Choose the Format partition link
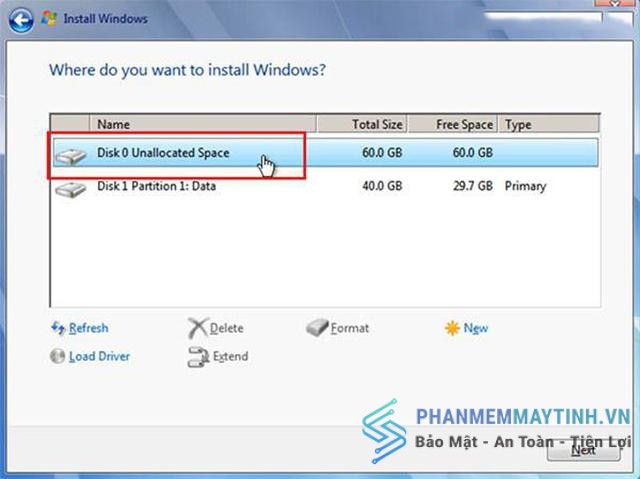The width and height of the screenshot is (640, 479). click(350, 328)
